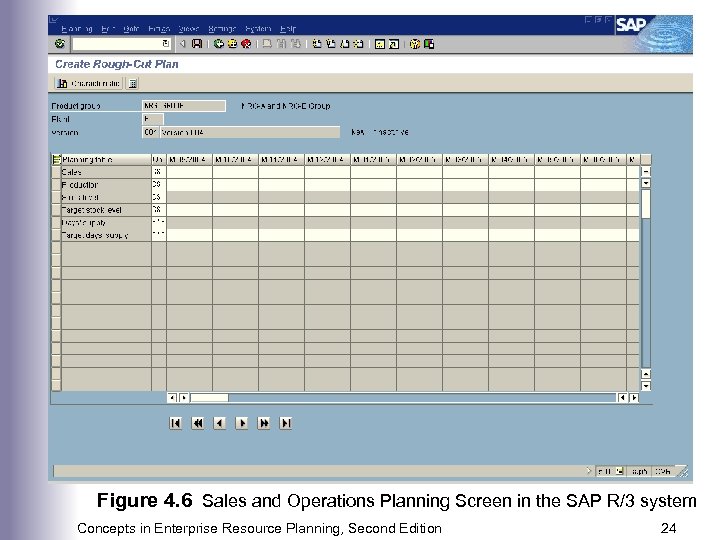
Task: Click the table's vertical scrollbar thumb
Action: (646, 204)
